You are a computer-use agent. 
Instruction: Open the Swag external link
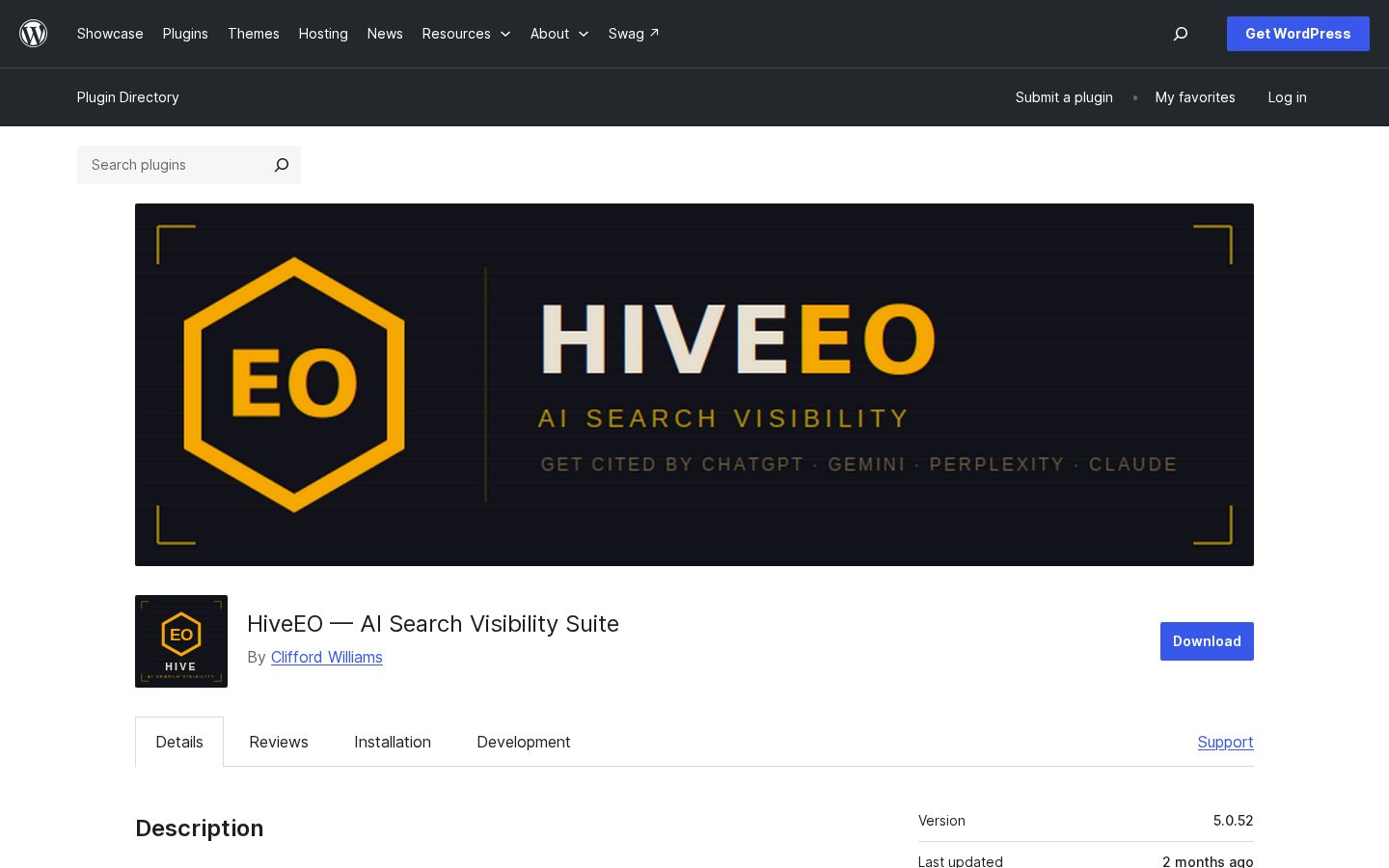(634, 34)
